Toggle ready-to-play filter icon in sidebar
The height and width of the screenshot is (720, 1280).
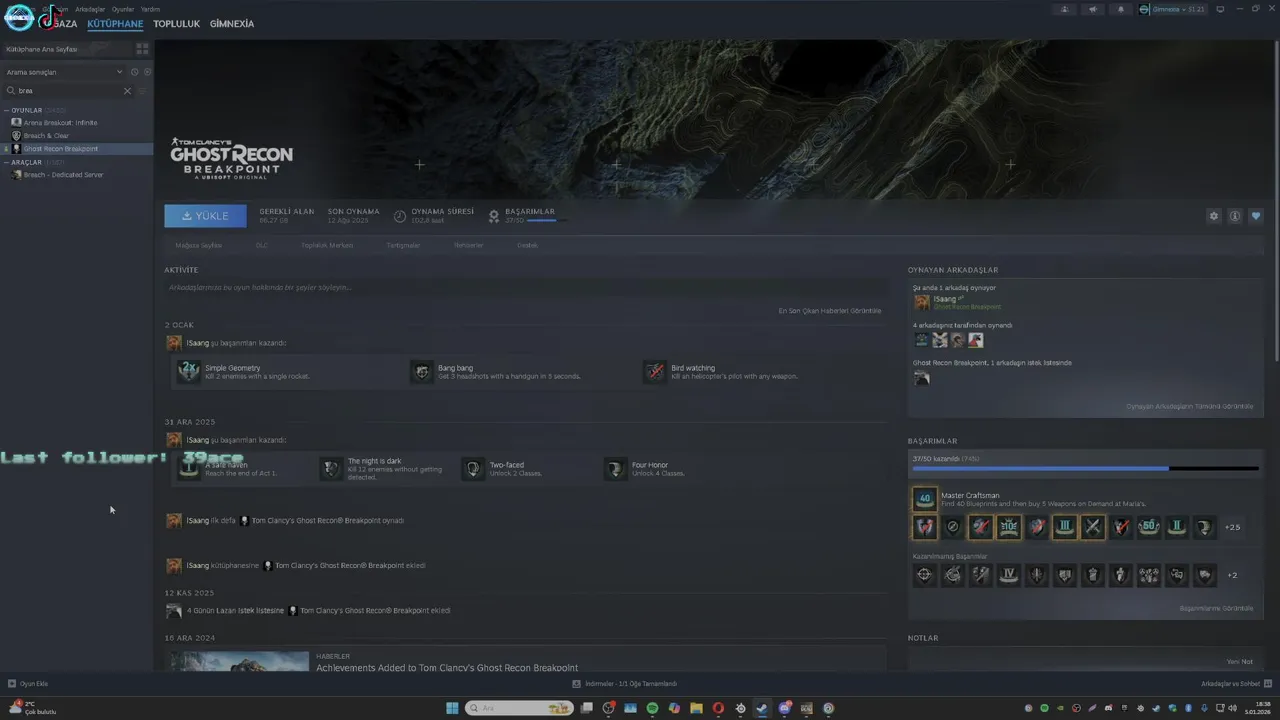[x=147, y=72]
